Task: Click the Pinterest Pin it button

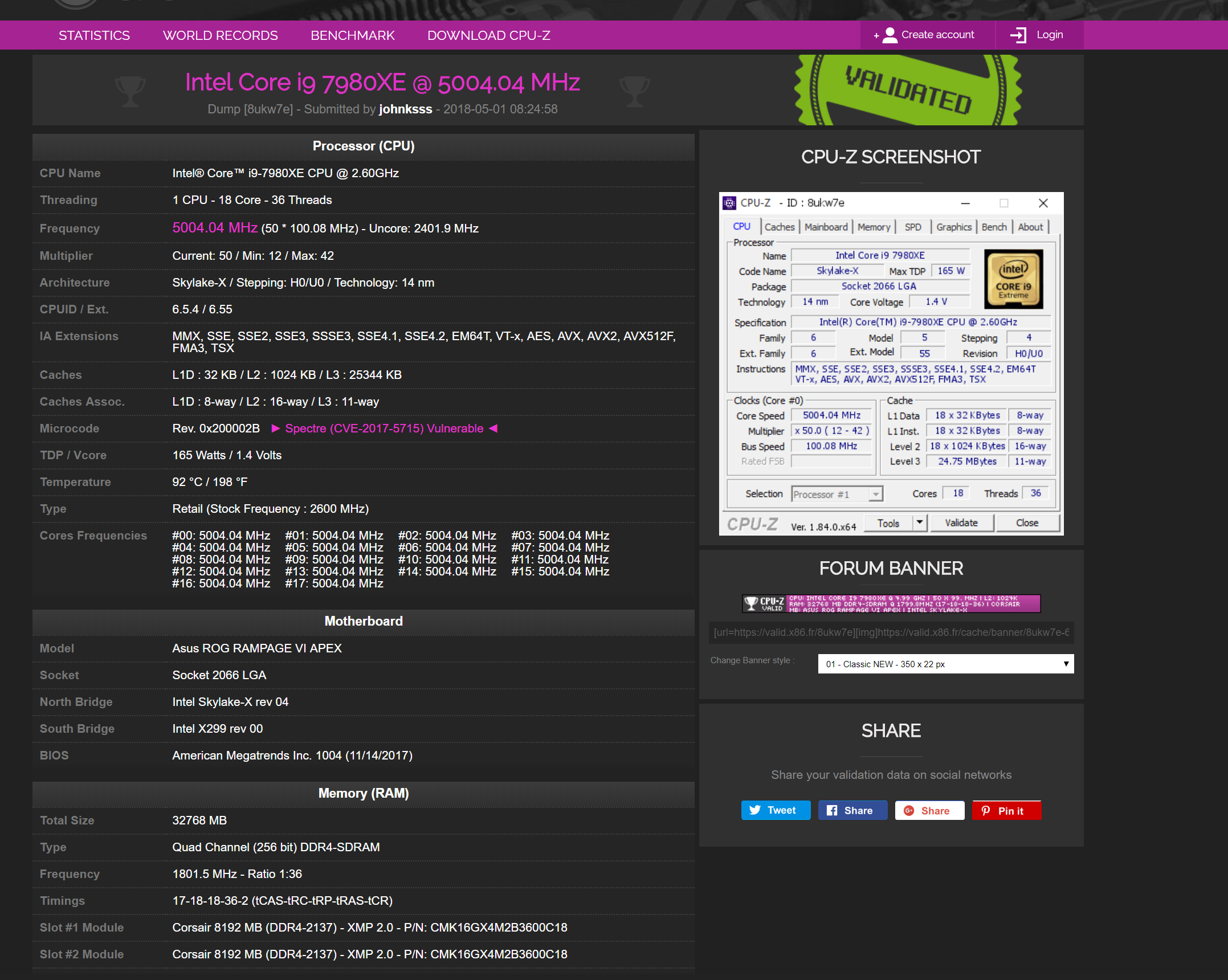Action: coord(1006,810)
